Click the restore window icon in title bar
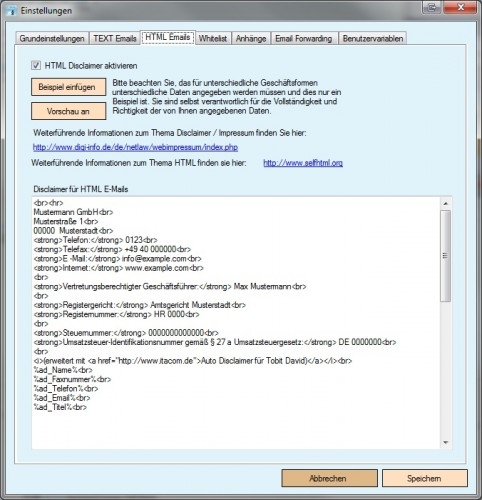 pyautogui.click(x=432, y=7)
